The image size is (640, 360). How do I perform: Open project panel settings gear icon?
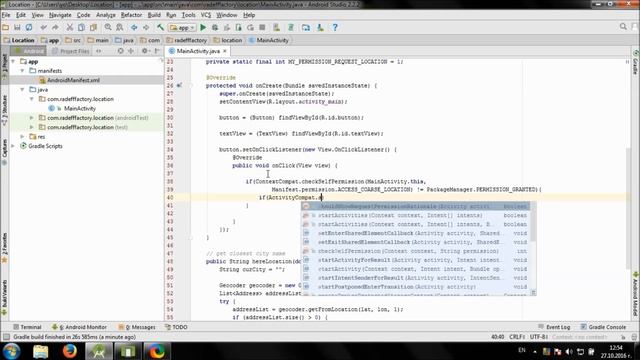pos(144,51)
